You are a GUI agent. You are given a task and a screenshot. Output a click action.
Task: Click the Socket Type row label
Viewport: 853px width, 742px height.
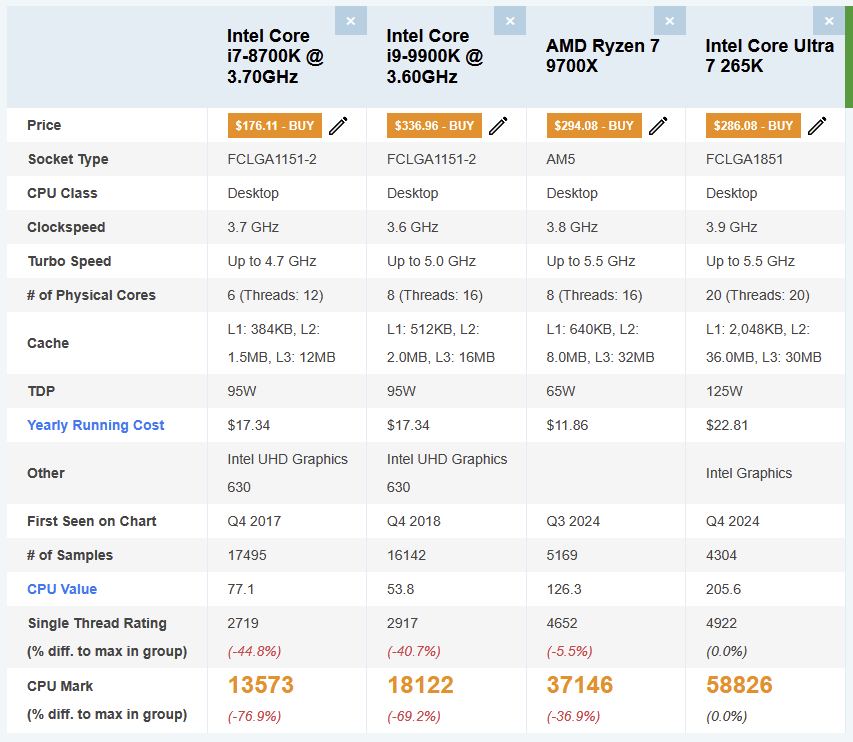pyautogui.click(x=68, y=159)
